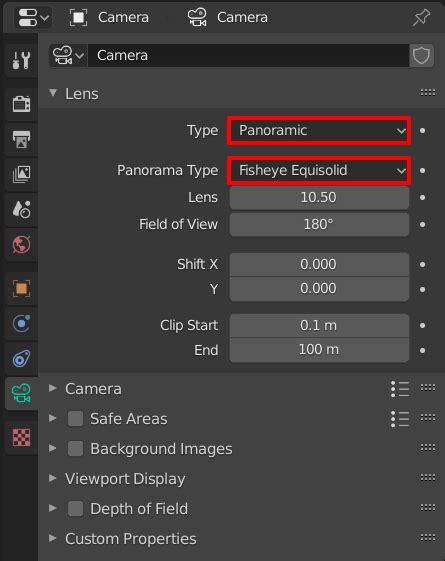This screenshot has height=561, width=445.
Task: Toggle the pin icon in header
Action: (x=421, y=17)
